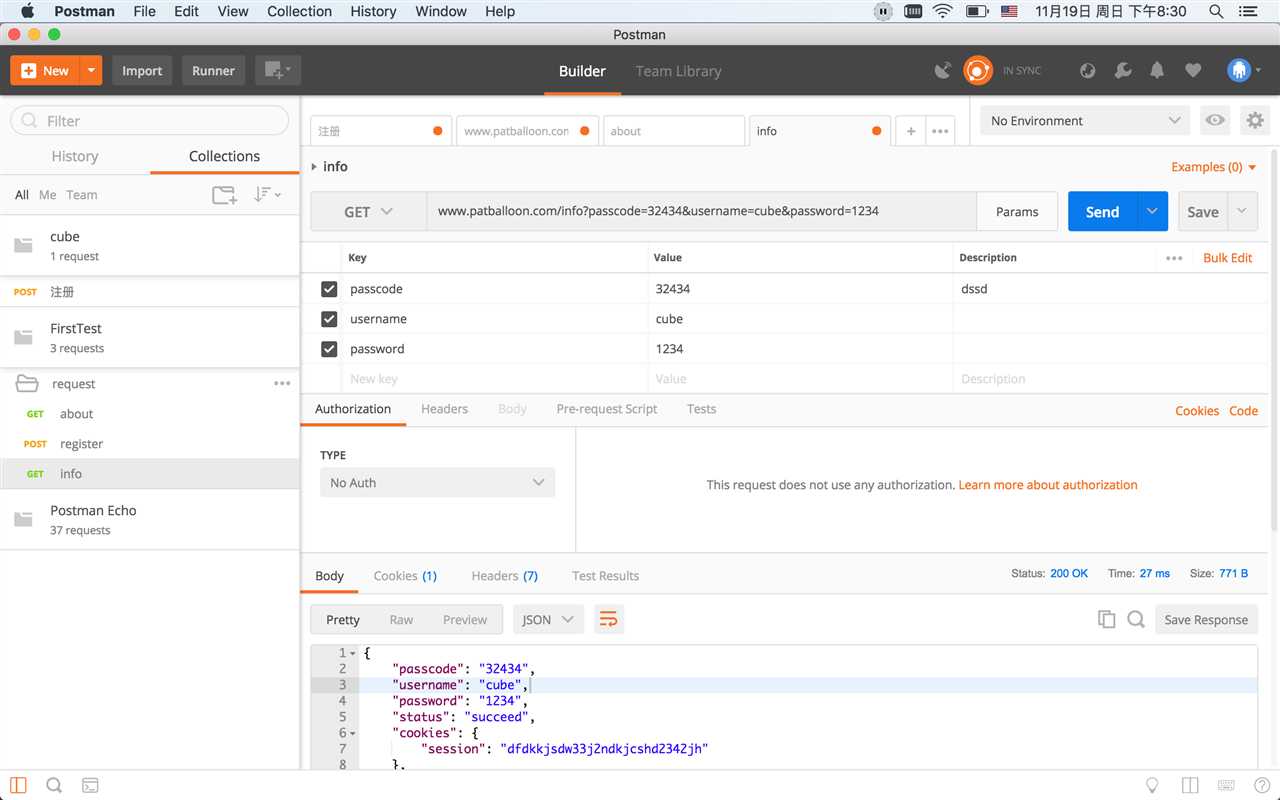This screenshot has width=1280, height=800.
Task: Click the Save Response button
Action: [1206, 619]
